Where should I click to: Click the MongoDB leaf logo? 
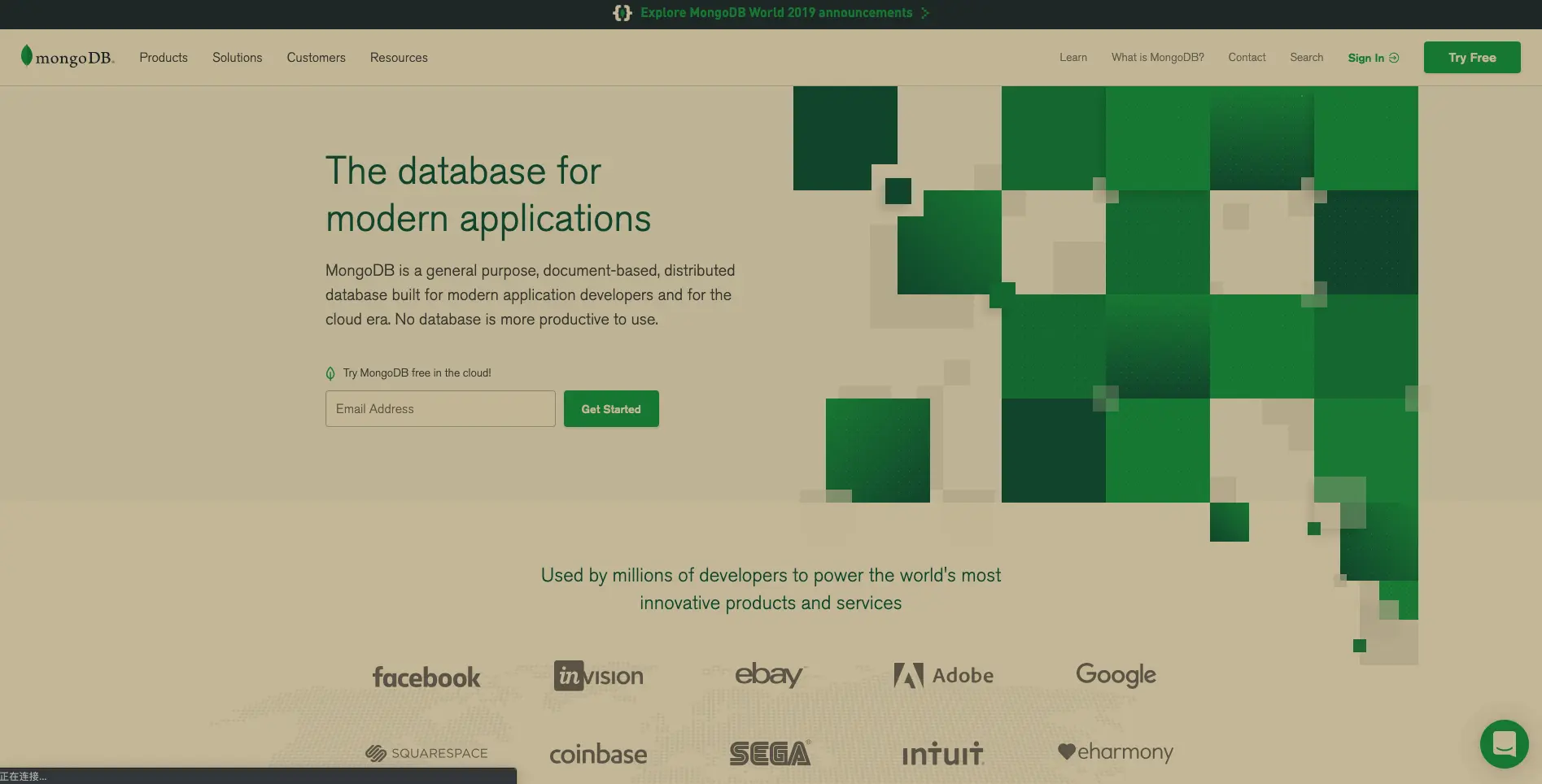point(27,55)
